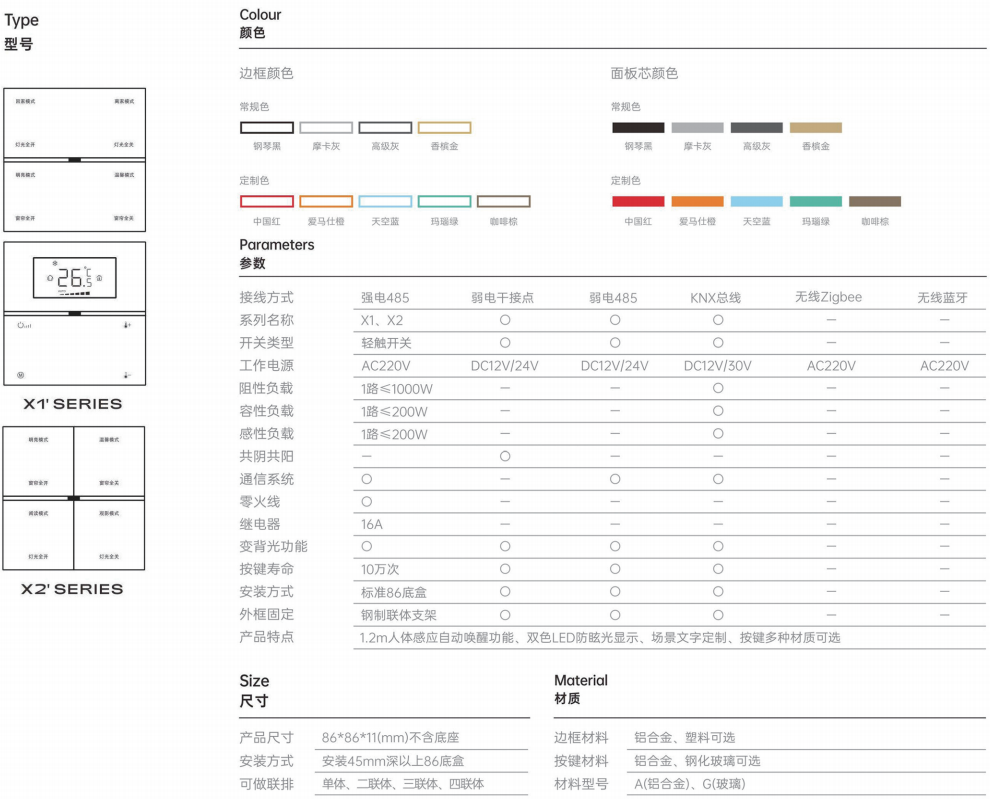Click the KNX总线 column header
The width and height of the screenshot is (990, 799).
[x=717, y=297]
